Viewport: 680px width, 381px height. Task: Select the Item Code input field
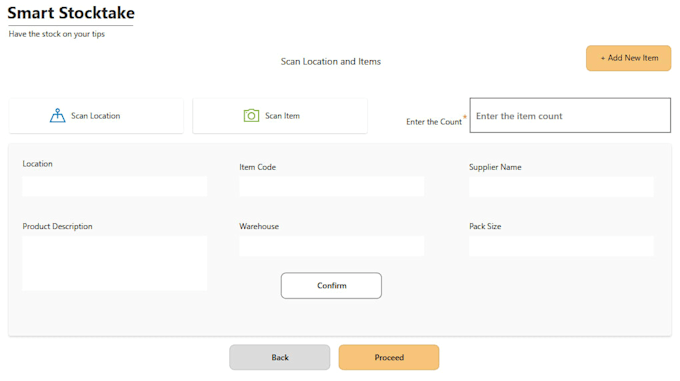(x=331, y=186)
